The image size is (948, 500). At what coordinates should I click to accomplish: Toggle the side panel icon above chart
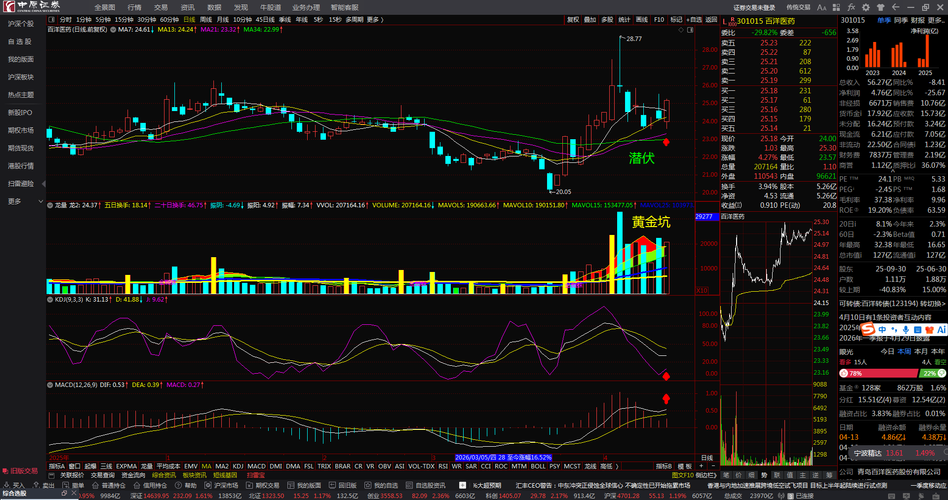690,29
